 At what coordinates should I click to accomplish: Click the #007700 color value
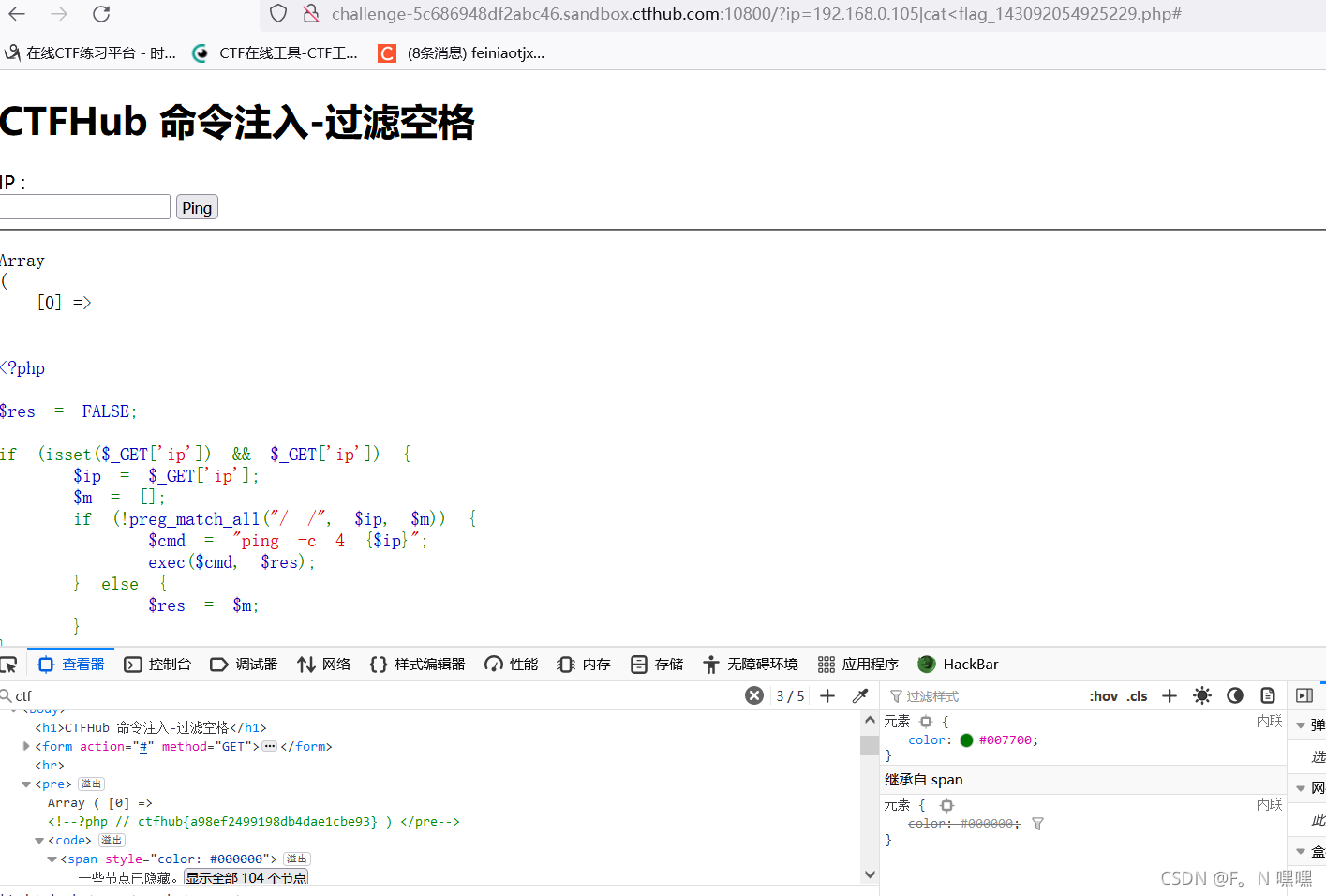1006,740
